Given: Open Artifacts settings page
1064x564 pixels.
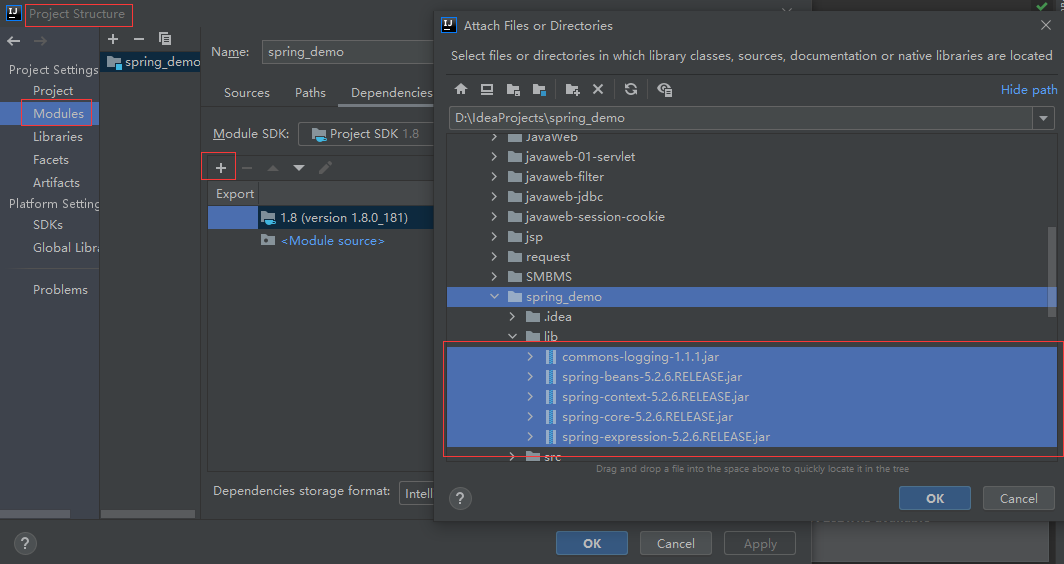Looking at the screenshot, I should pos(56,183).
